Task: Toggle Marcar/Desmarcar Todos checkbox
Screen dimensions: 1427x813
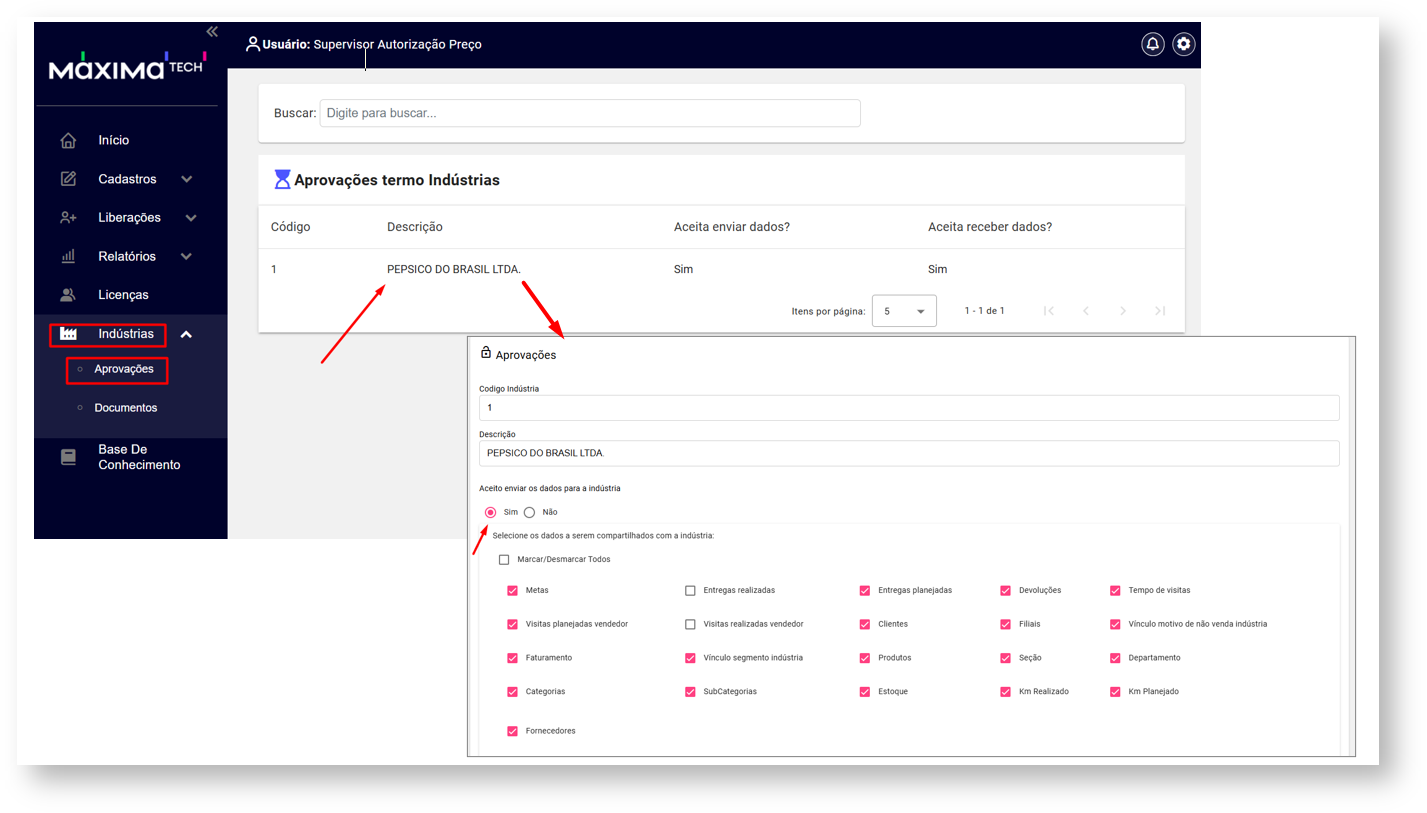Action: [504, 559]
